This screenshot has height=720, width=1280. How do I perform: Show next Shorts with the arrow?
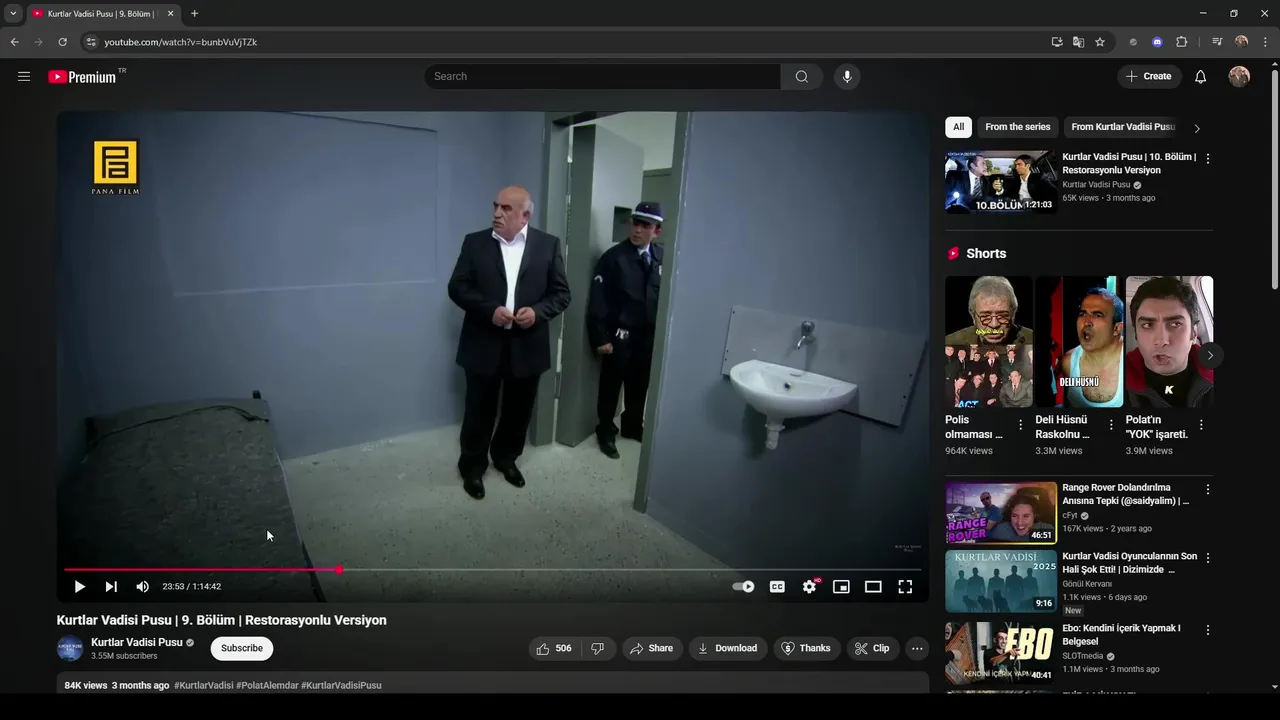[x=1210, y=356]
